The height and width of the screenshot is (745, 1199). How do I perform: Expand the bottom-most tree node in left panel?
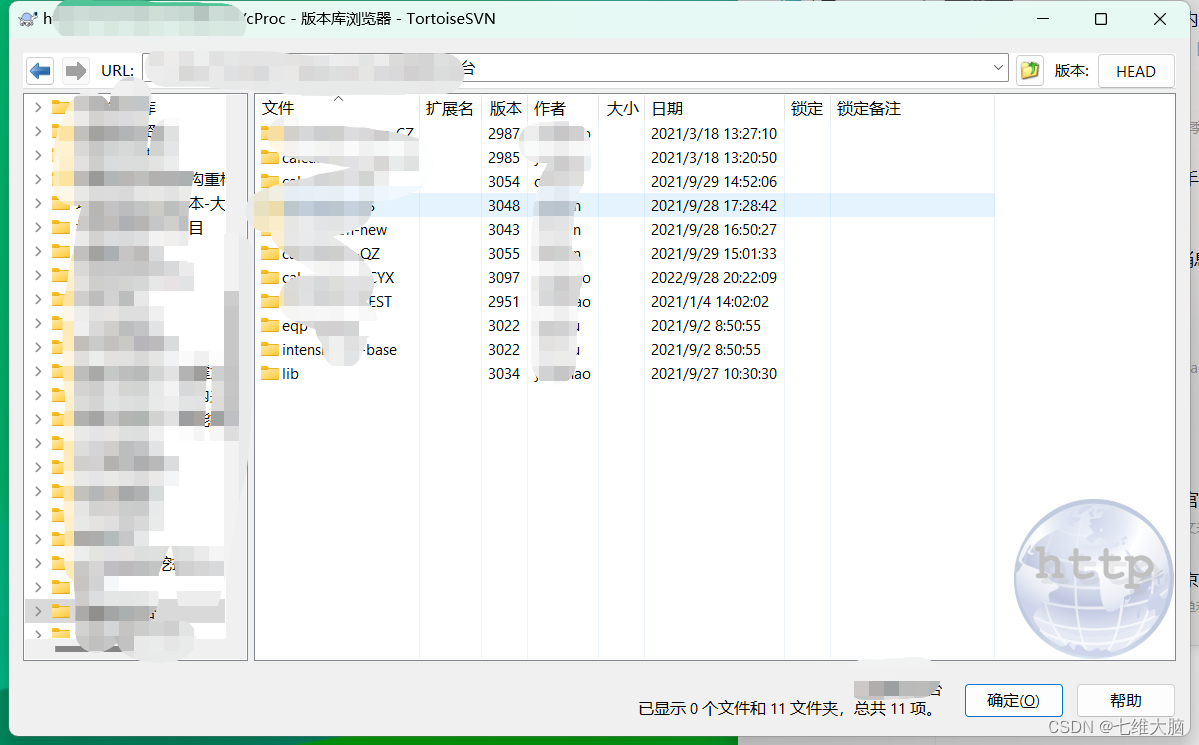[38, 633]
